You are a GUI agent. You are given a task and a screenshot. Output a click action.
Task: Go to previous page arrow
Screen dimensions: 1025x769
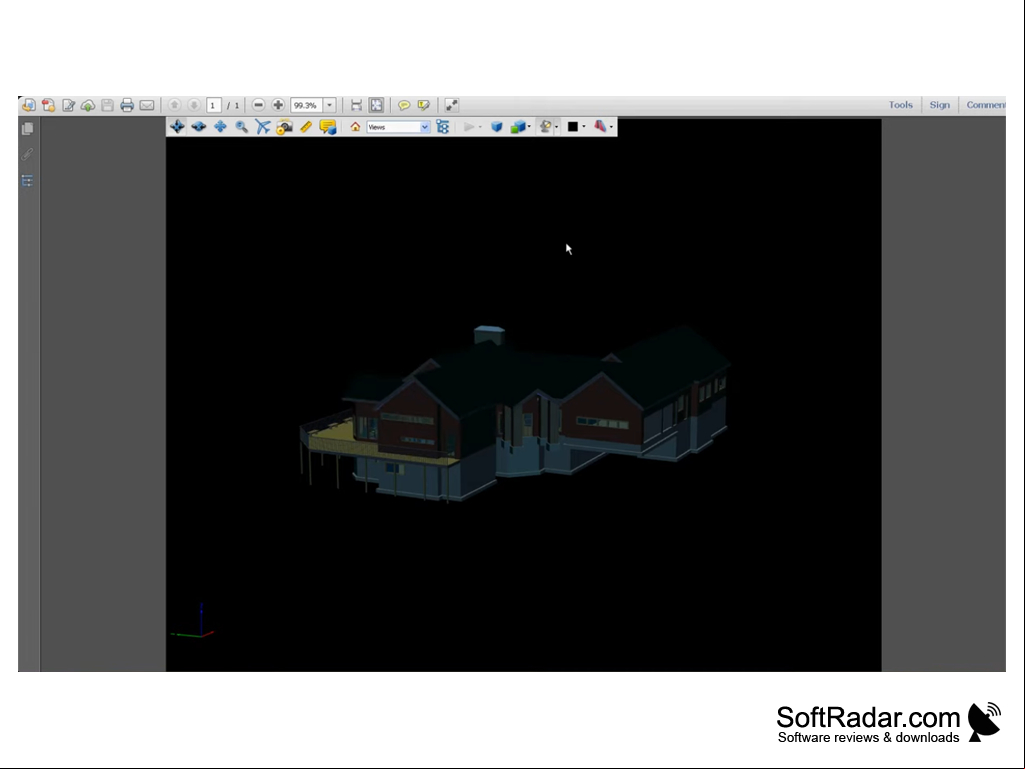coord(175,105)
